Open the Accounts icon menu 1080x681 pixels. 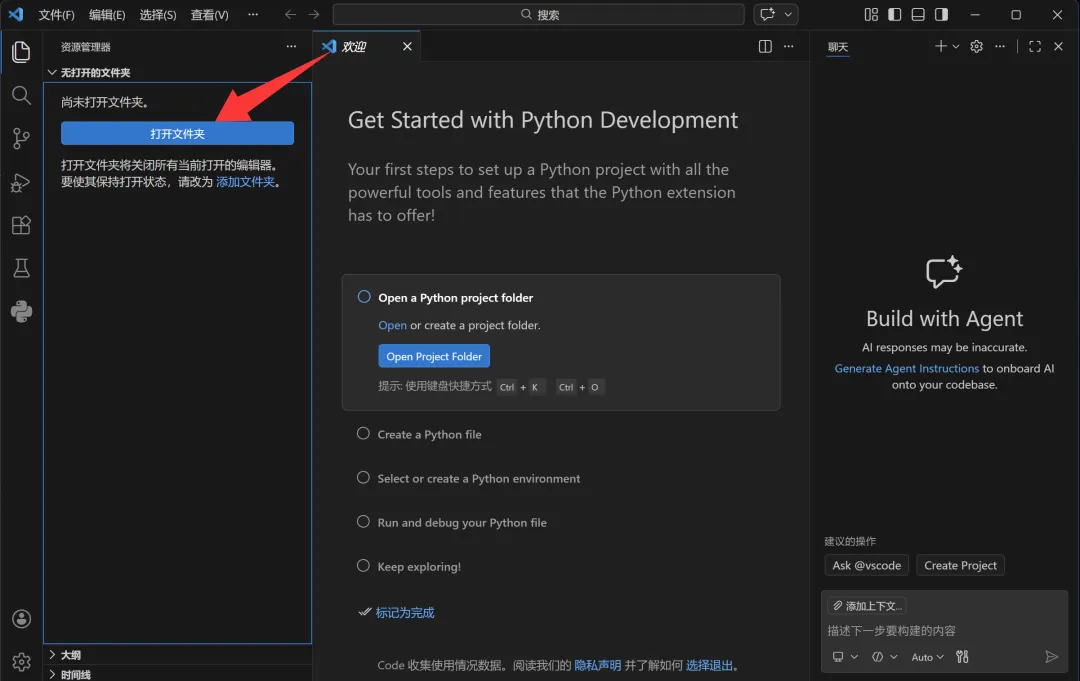(x=21, y=619)
